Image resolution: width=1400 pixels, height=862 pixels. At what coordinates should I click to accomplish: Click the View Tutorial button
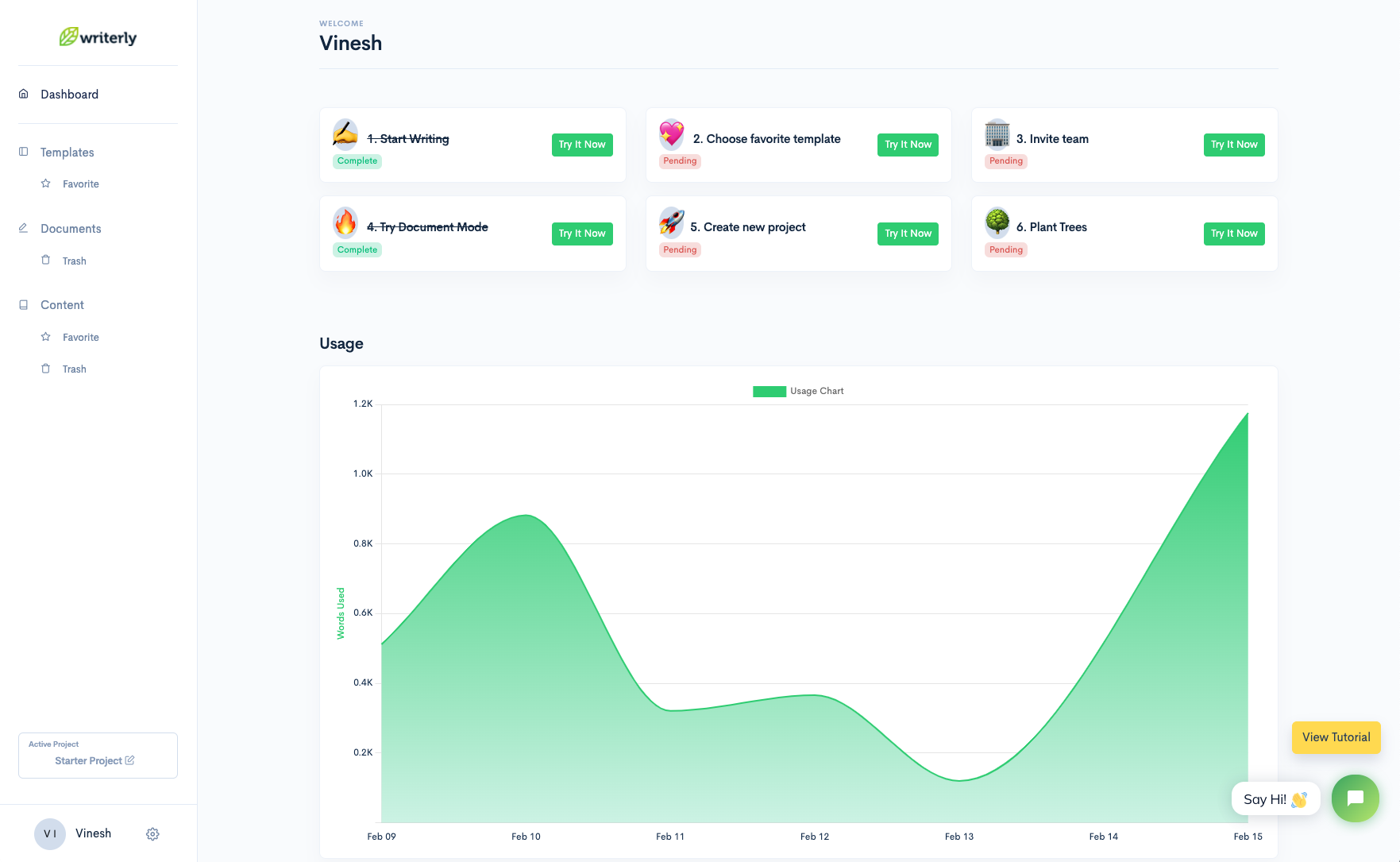[1336, 737]
